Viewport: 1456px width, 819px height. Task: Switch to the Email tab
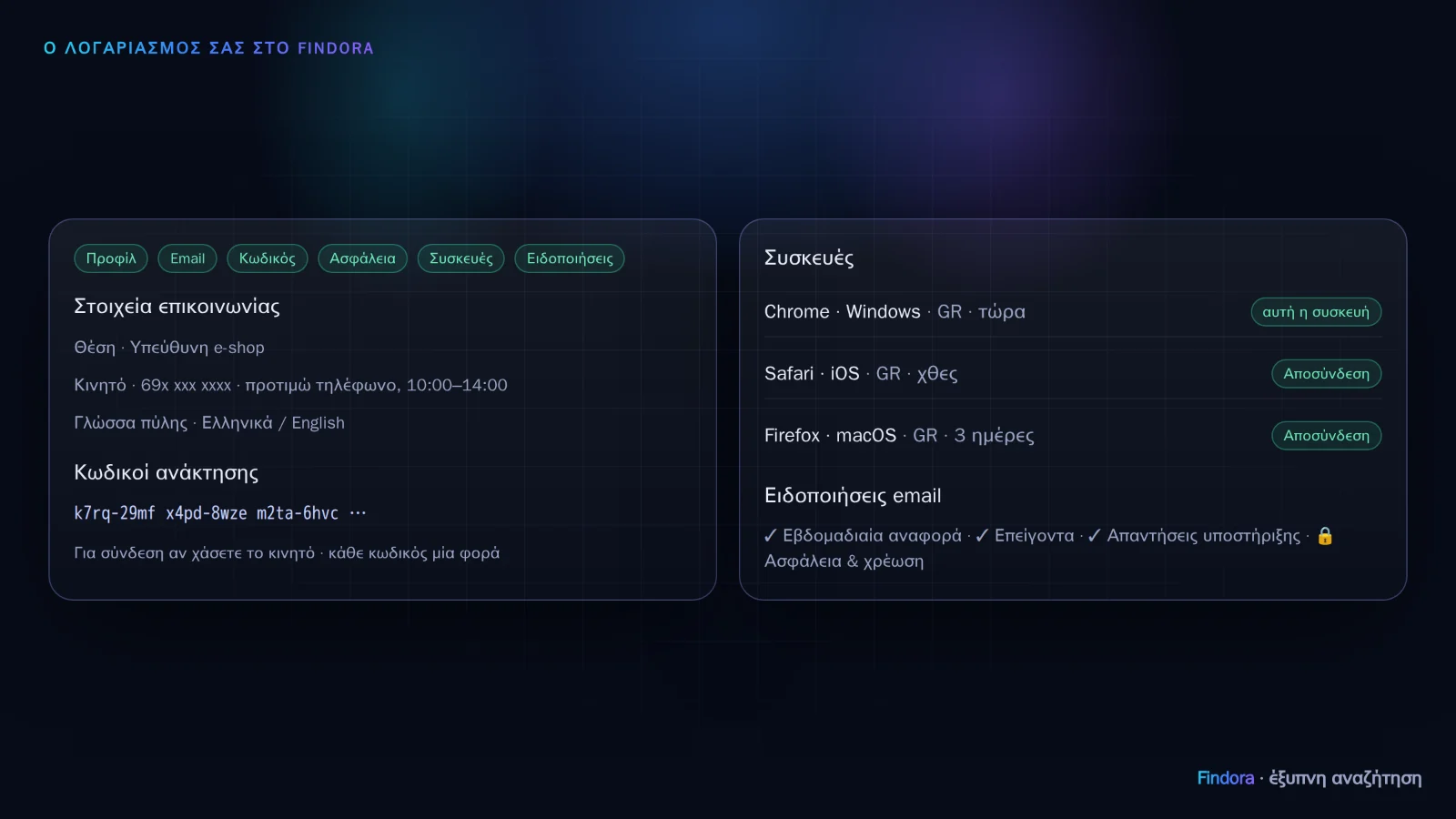coord(187,258)
